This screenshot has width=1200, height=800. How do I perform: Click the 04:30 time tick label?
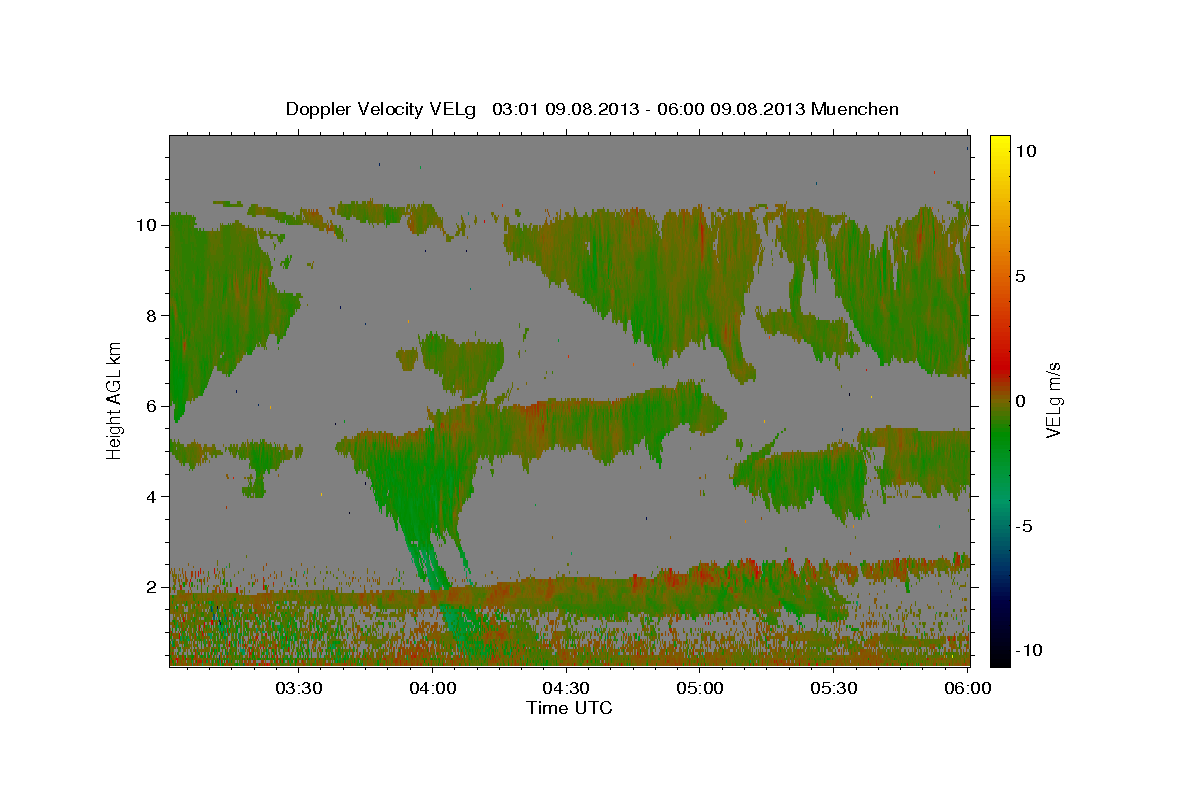(x=566, y=688)
